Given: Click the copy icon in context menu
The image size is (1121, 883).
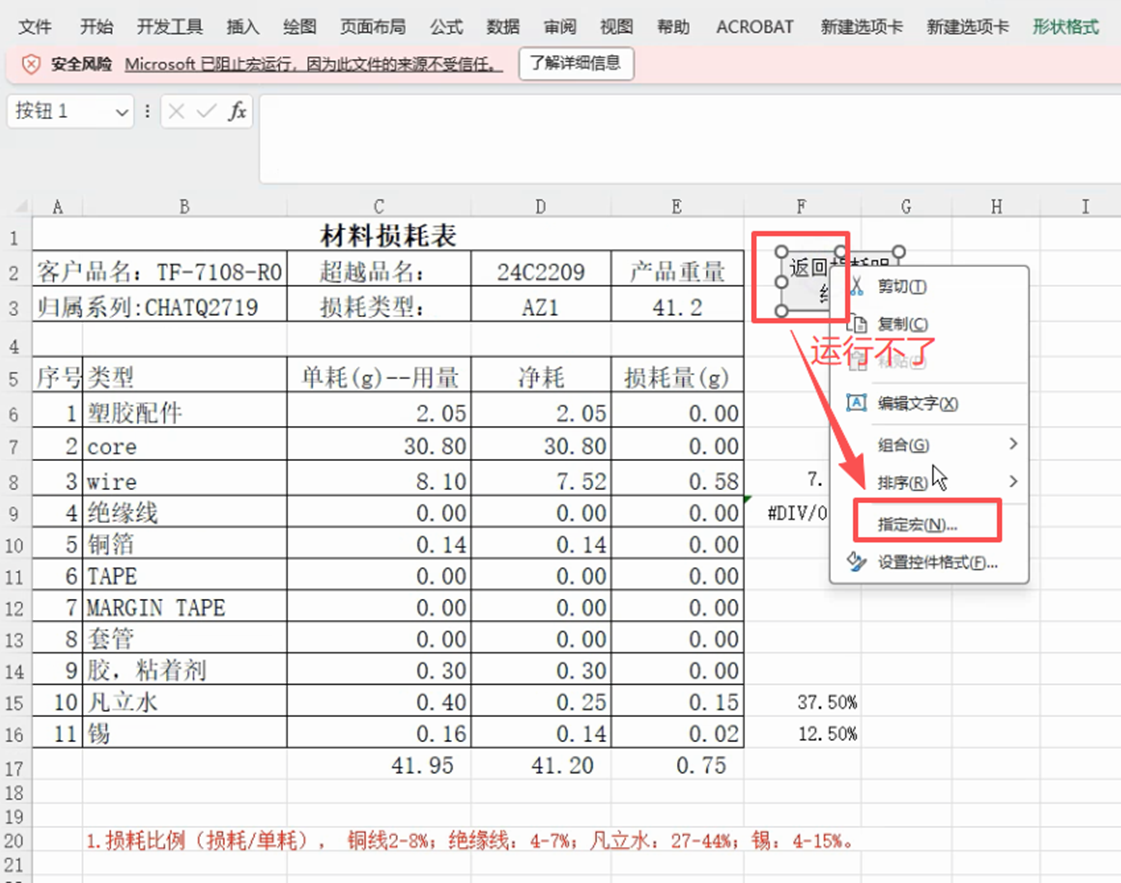Looking at the screenshot, I should pos(856,324).
